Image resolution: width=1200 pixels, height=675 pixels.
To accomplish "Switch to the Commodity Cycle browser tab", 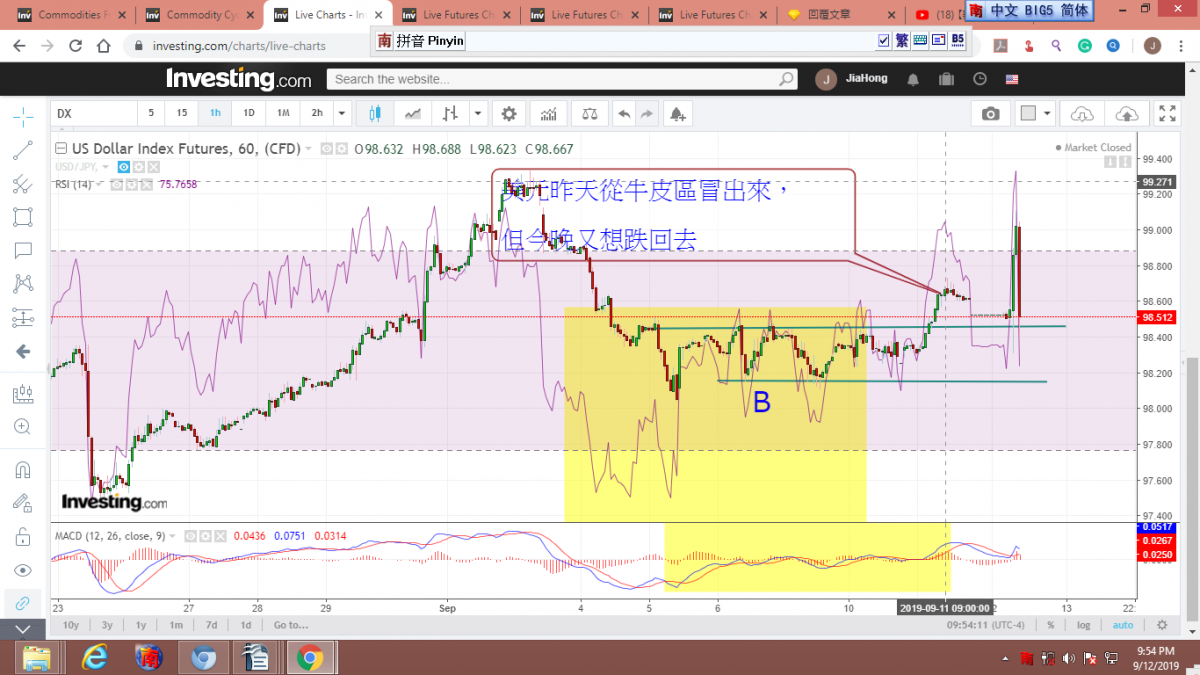I will coord(198,15).
